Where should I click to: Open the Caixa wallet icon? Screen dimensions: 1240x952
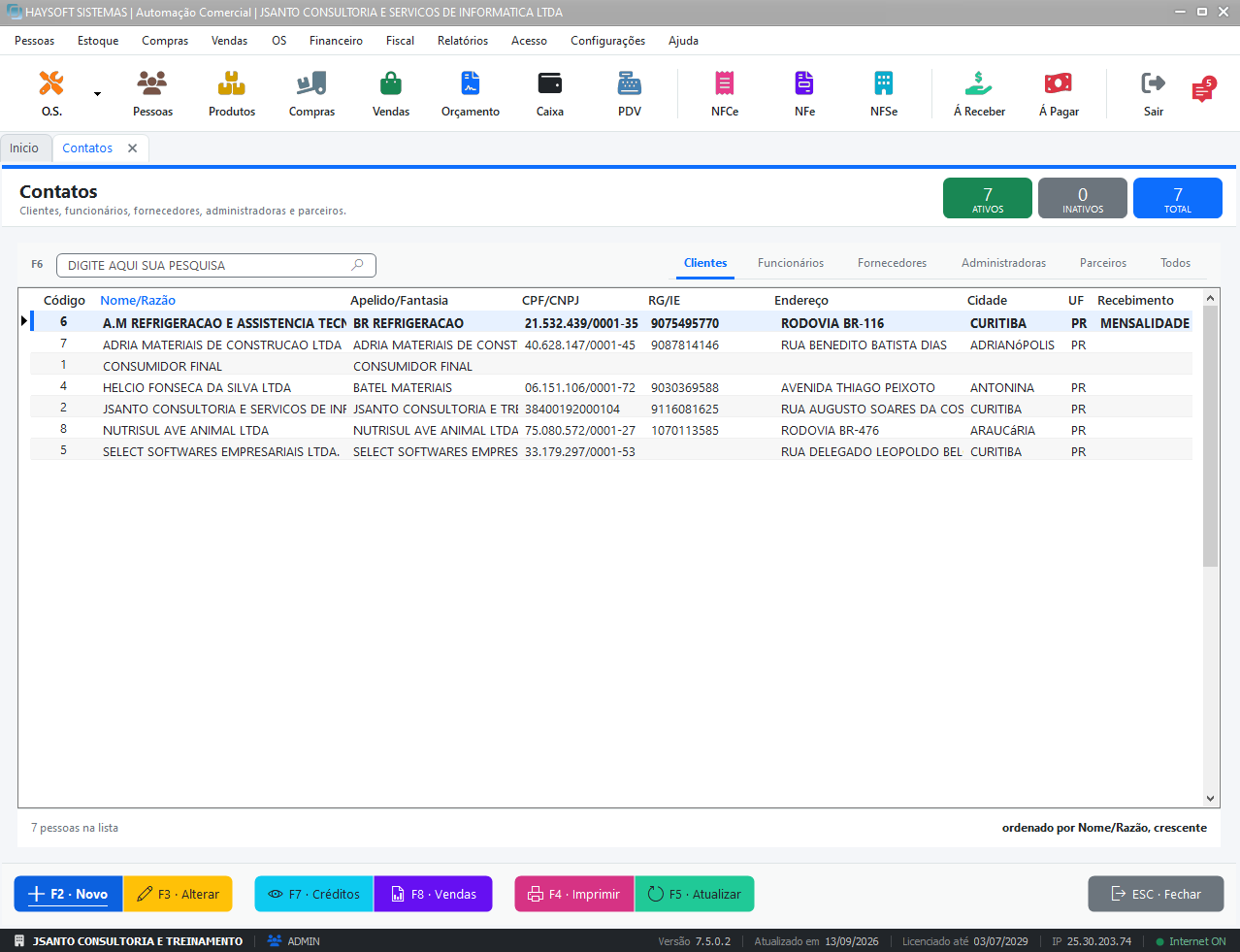tap(550, 93)
